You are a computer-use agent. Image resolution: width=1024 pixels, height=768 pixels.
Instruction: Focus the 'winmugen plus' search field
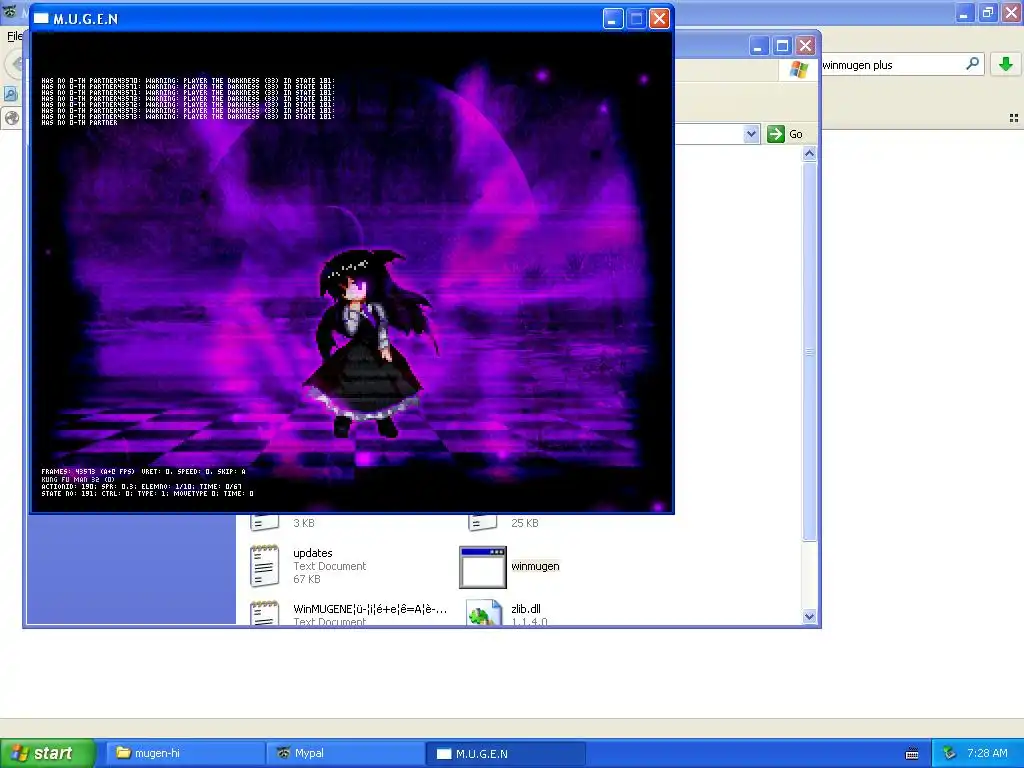click(892, 65)
